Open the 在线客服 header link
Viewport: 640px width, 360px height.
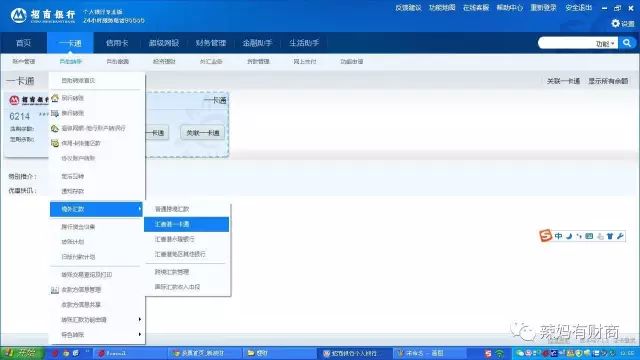pyautogui.click(x=476, y=8)
